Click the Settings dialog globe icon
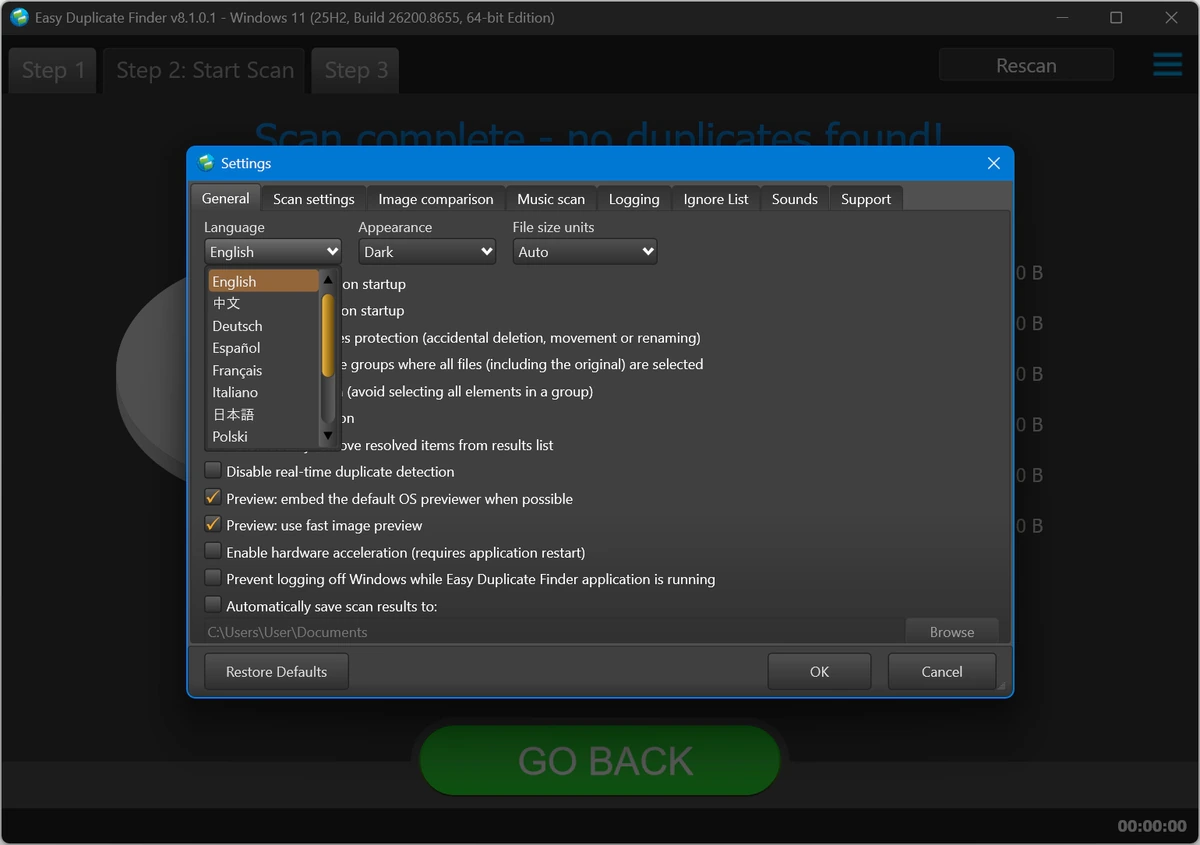The image size is (1200, 845). click(206, 163)
